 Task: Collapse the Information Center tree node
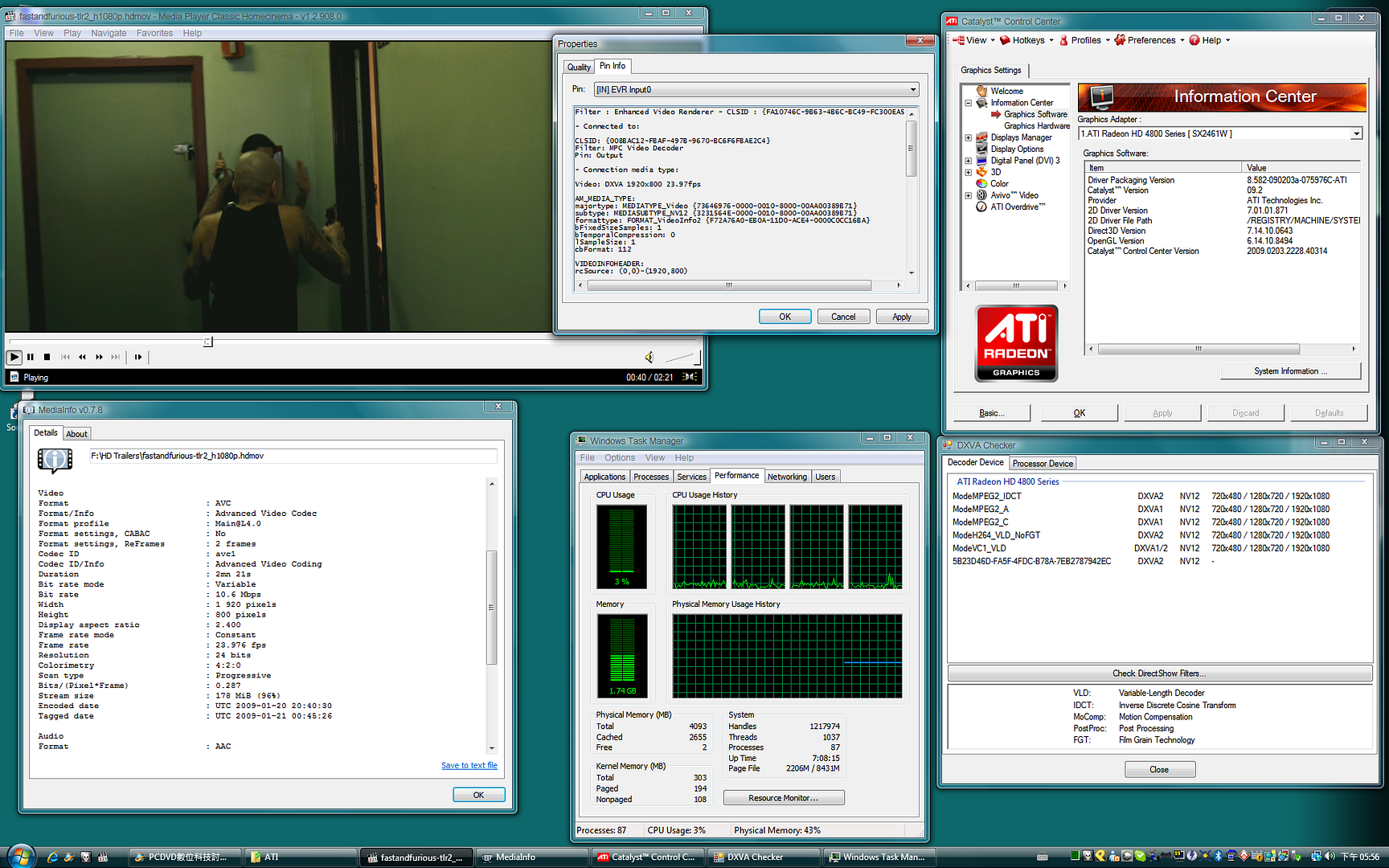tap(968, 103)
